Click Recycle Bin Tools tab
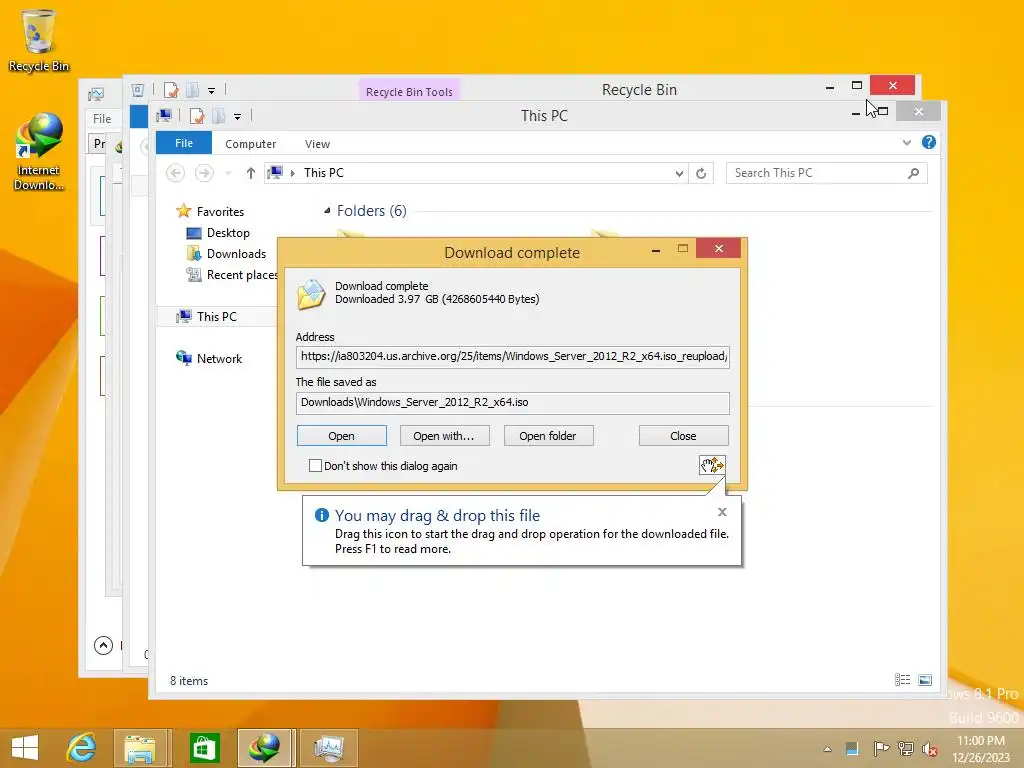 coord(409,91)
